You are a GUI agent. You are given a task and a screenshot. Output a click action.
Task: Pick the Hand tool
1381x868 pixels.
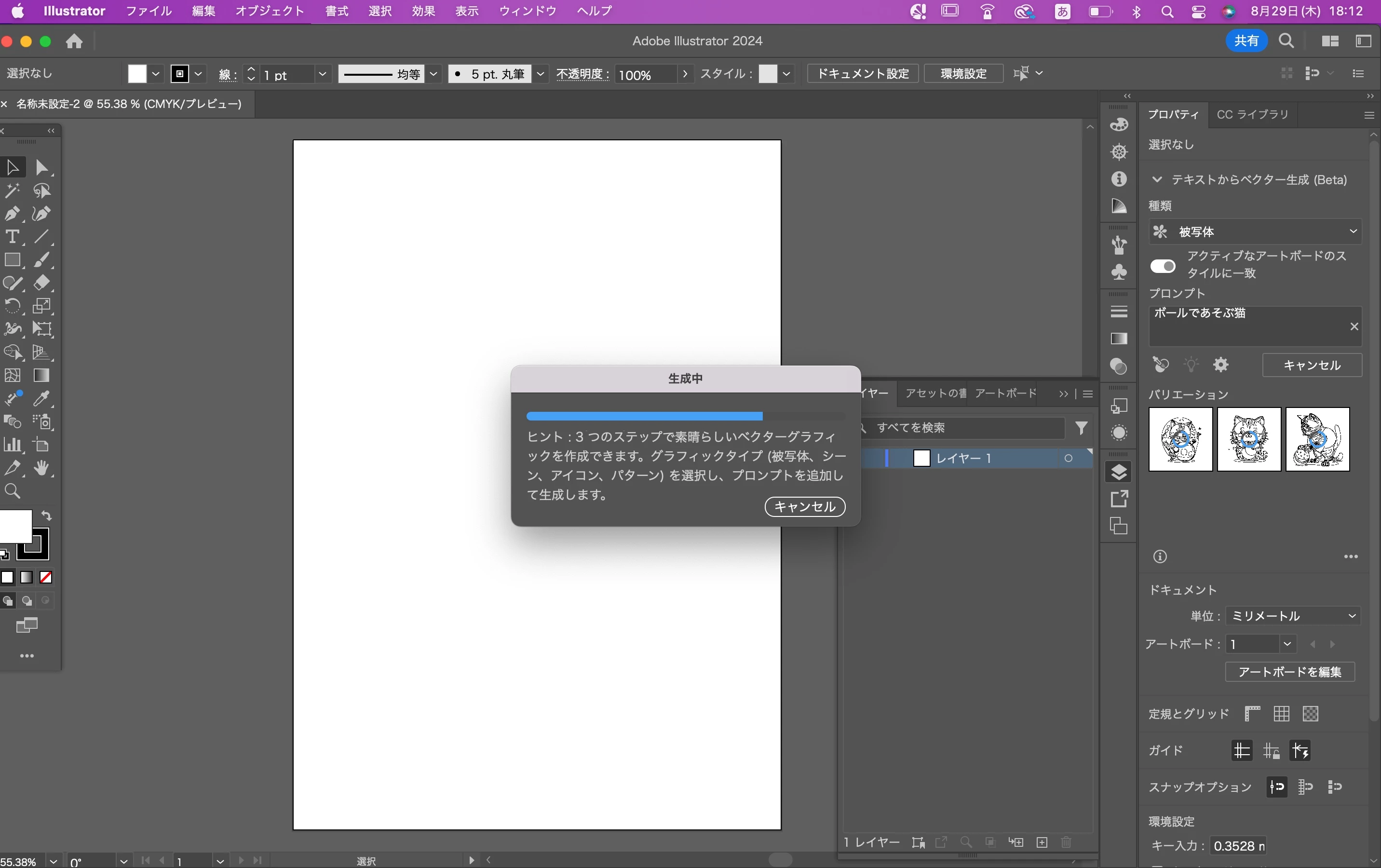click(41, 468)
